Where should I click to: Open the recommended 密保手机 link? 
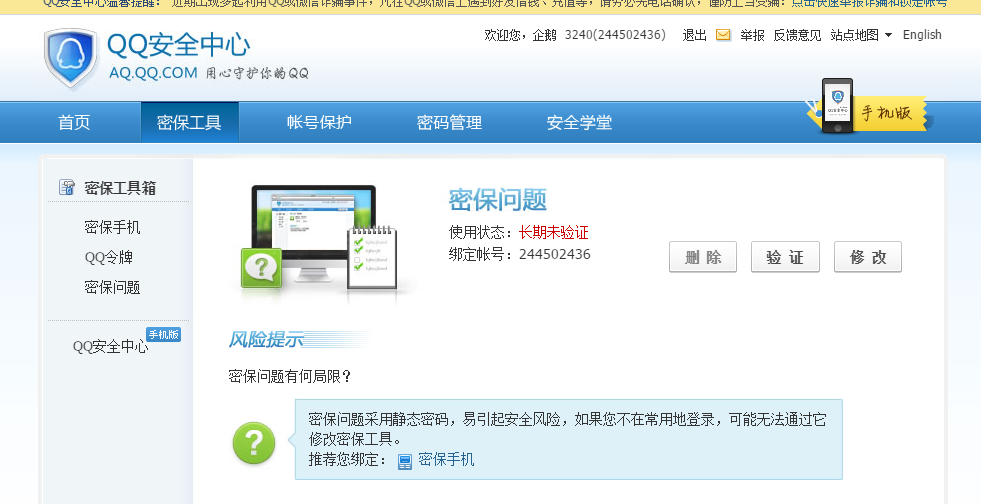coord(445,460)
